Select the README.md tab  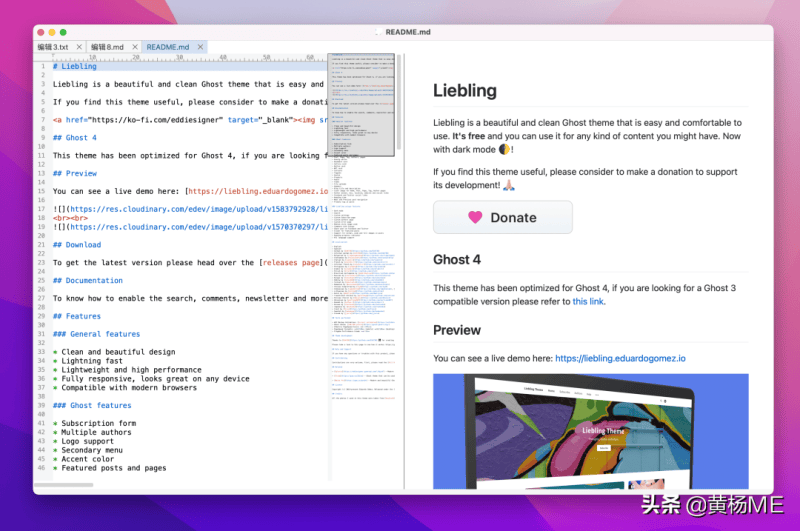167,47
